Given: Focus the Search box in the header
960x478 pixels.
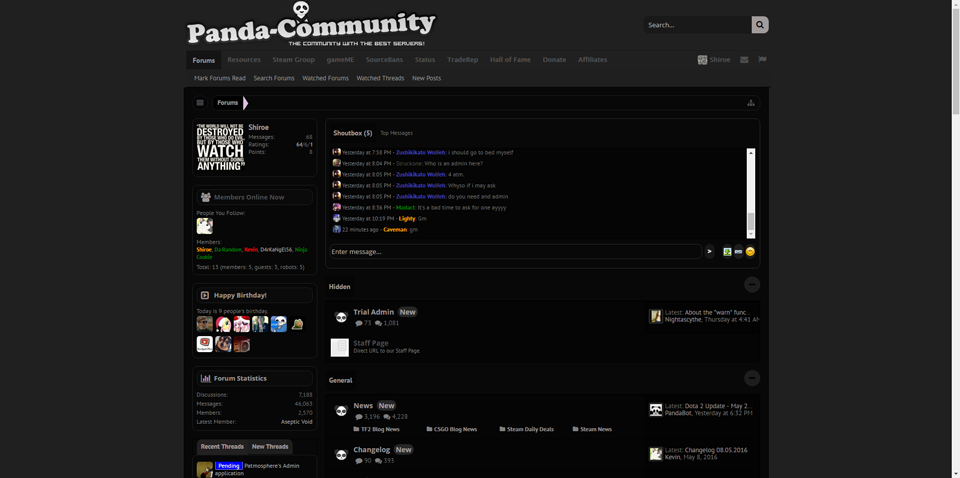Looking at the screenshot, I should coord(697,25).
